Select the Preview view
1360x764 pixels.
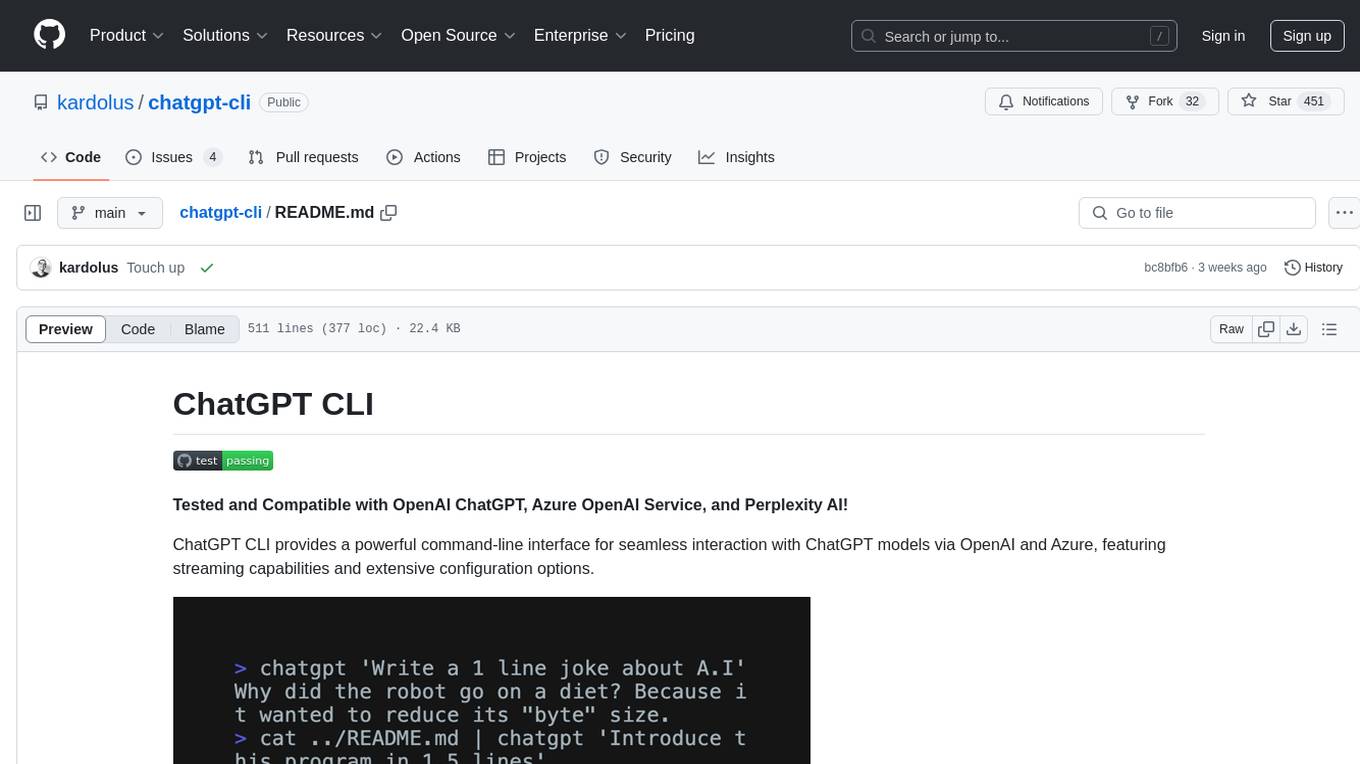pos(66,329)
